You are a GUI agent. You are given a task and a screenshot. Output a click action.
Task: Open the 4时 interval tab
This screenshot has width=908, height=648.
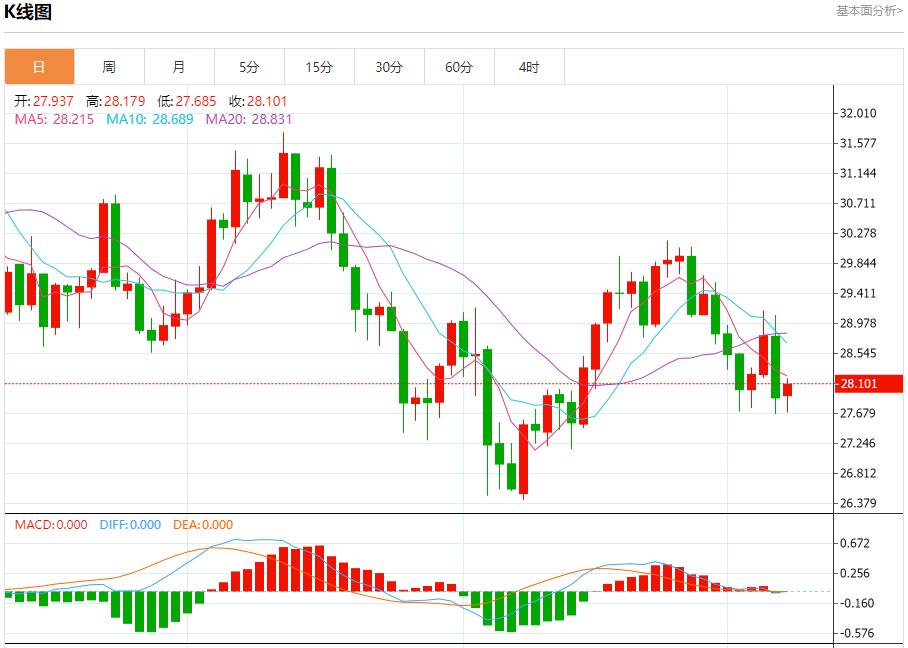(x=529, y=67)
